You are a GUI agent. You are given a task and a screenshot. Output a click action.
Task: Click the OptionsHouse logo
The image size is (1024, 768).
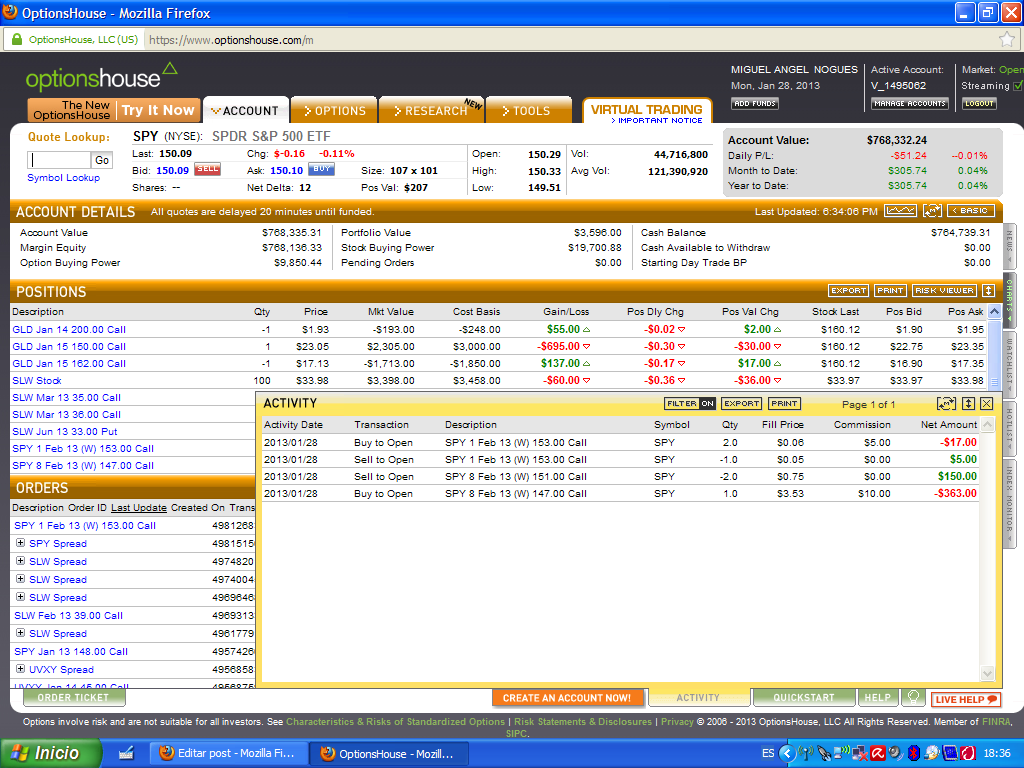pyautogui.click(x=101, y=77)
